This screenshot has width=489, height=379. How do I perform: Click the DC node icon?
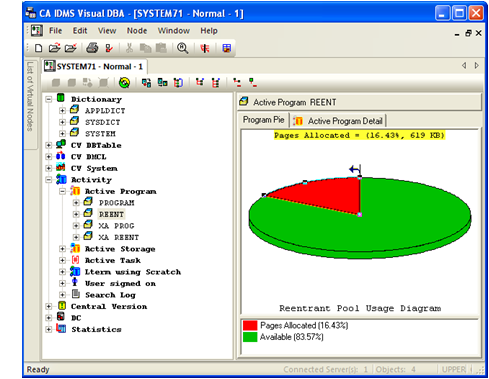pos(61,317)
